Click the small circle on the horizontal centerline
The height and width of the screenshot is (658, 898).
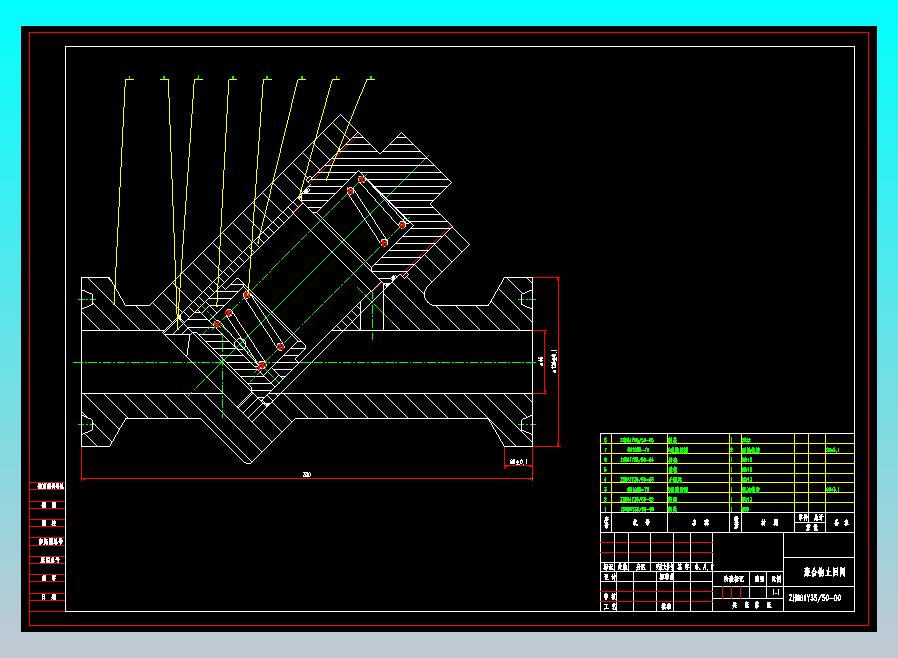tap(240, 344)
